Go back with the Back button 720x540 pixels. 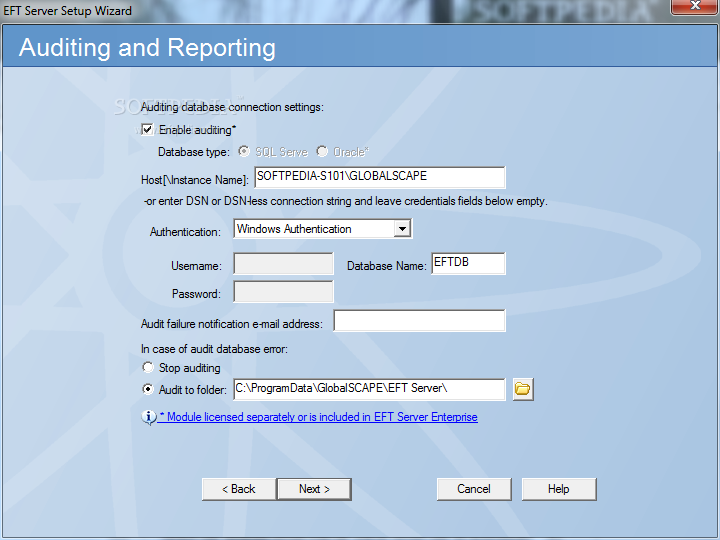239,489
